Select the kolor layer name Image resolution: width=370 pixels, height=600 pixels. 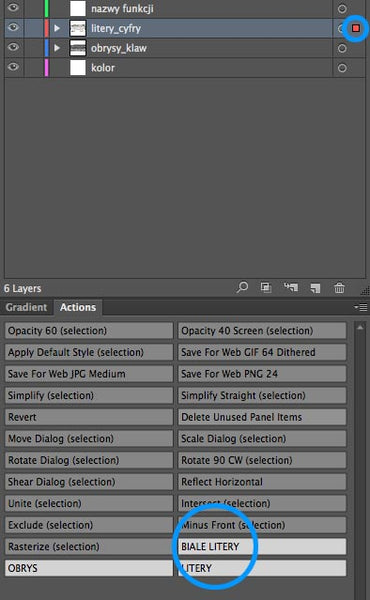point(103,68)
